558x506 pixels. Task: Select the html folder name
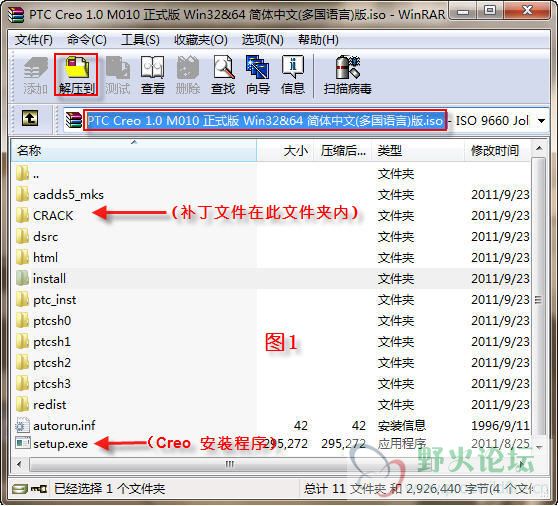tap(45, 258)
